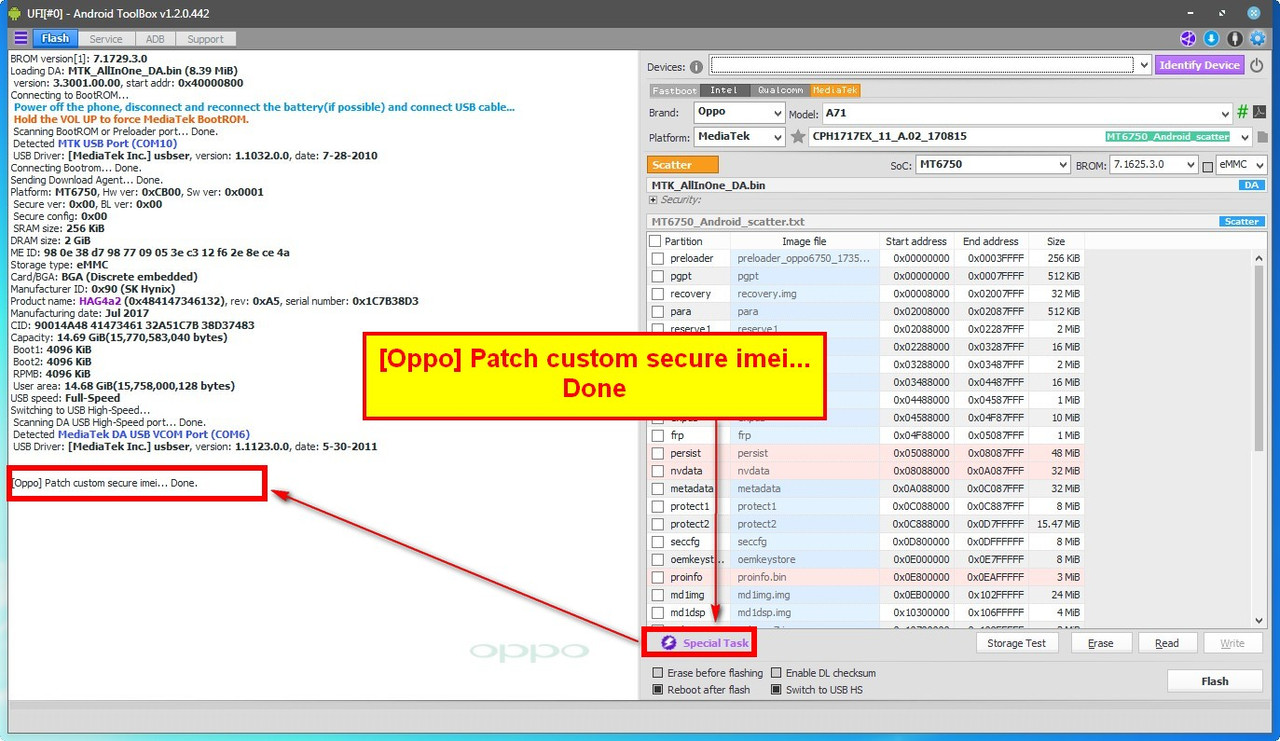Image resolution: width=1280 pixels, height=741 pixels.
Task: Click the Special Task lightning icon
Action: (669, 643)
